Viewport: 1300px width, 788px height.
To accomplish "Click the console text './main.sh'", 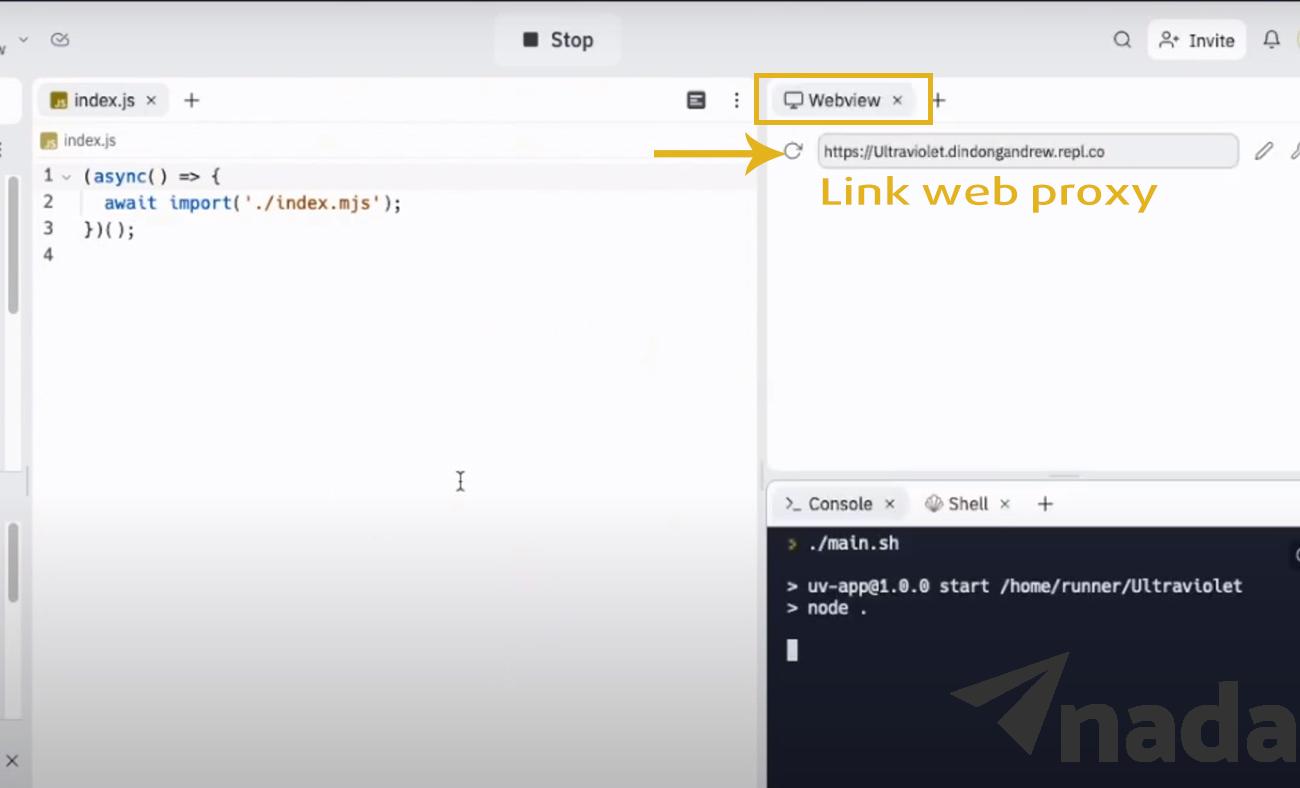I will [x=853, y=544].
